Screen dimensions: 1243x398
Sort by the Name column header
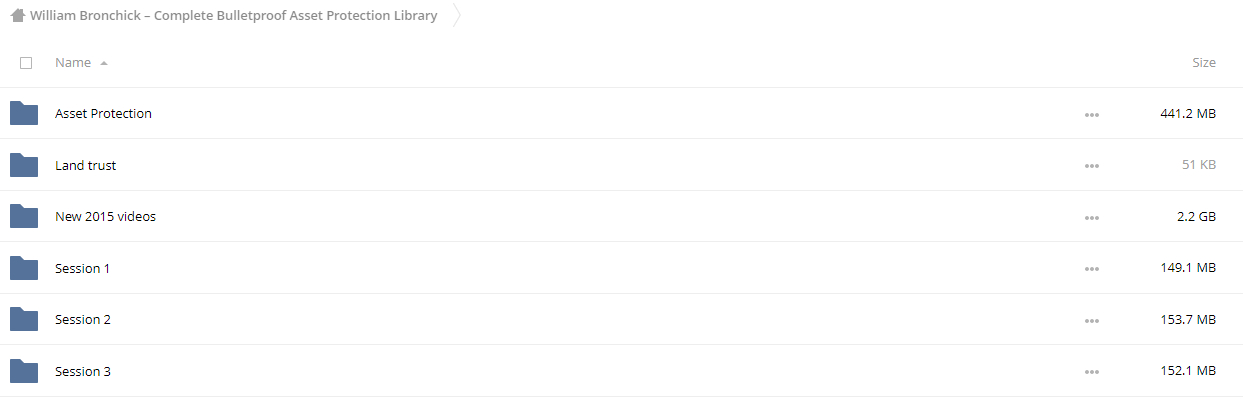click(73, 62)
